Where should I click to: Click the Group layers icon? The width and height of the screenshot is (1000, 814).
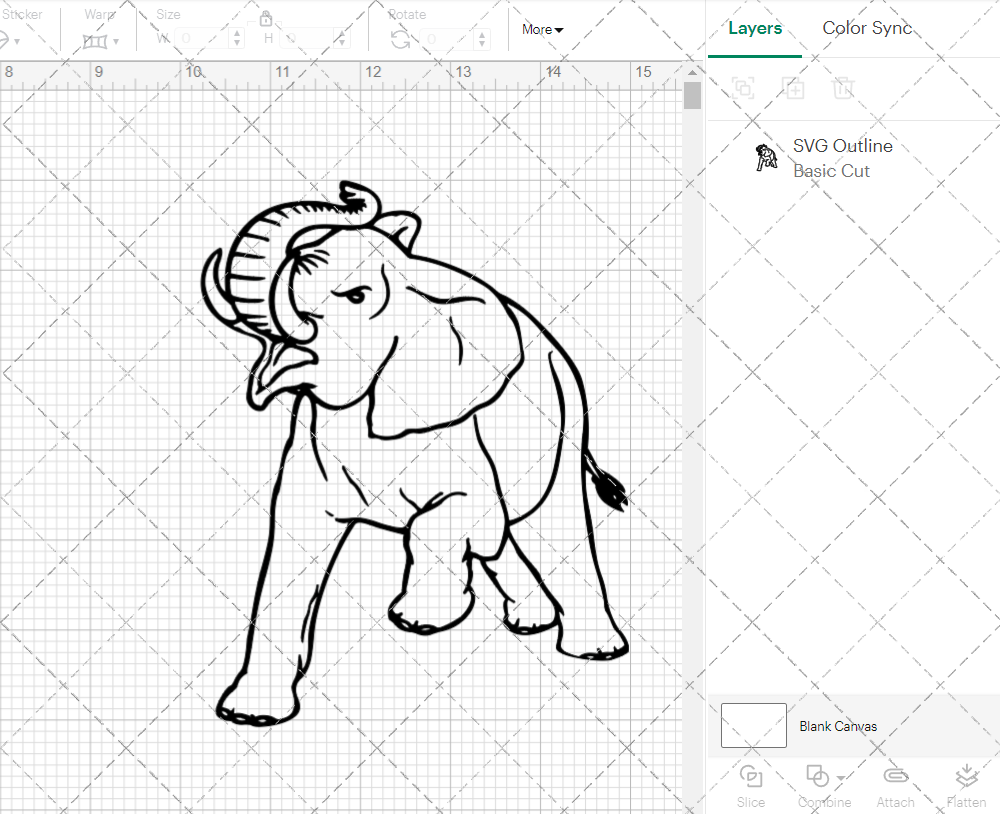pos(743,89)
